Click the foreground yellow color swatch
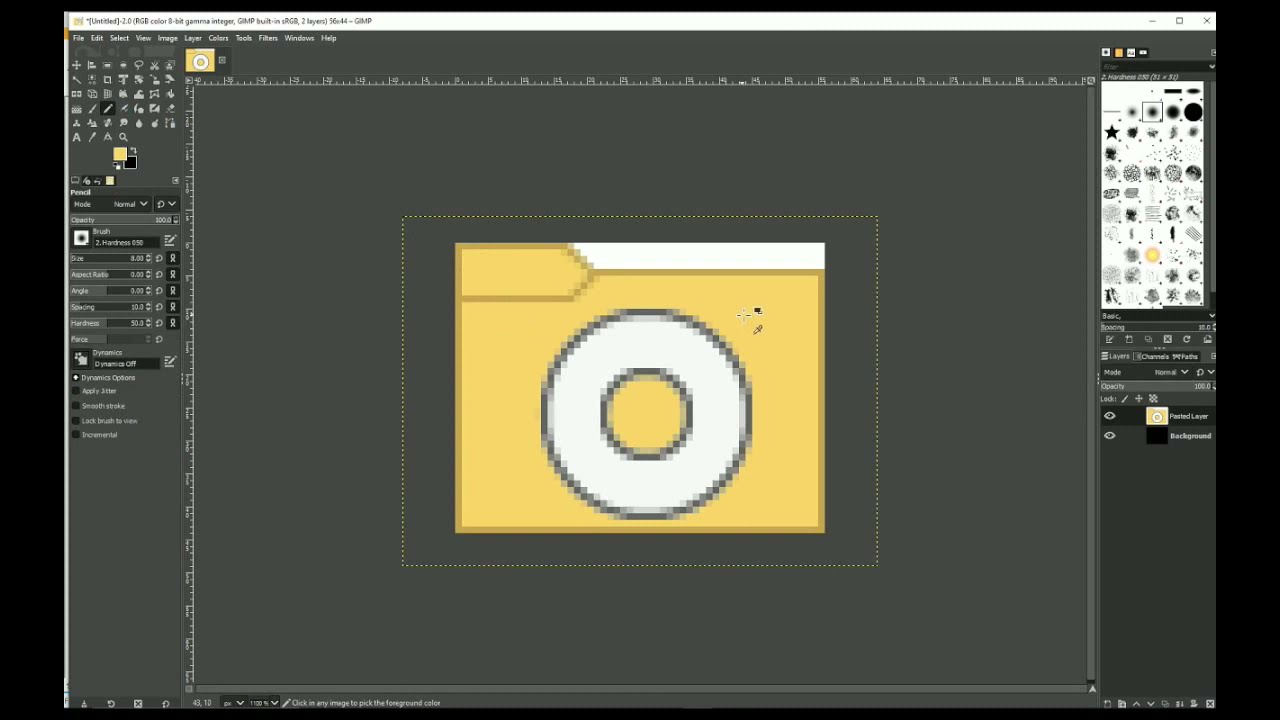The image size is (1280, 720). (119, 153)
